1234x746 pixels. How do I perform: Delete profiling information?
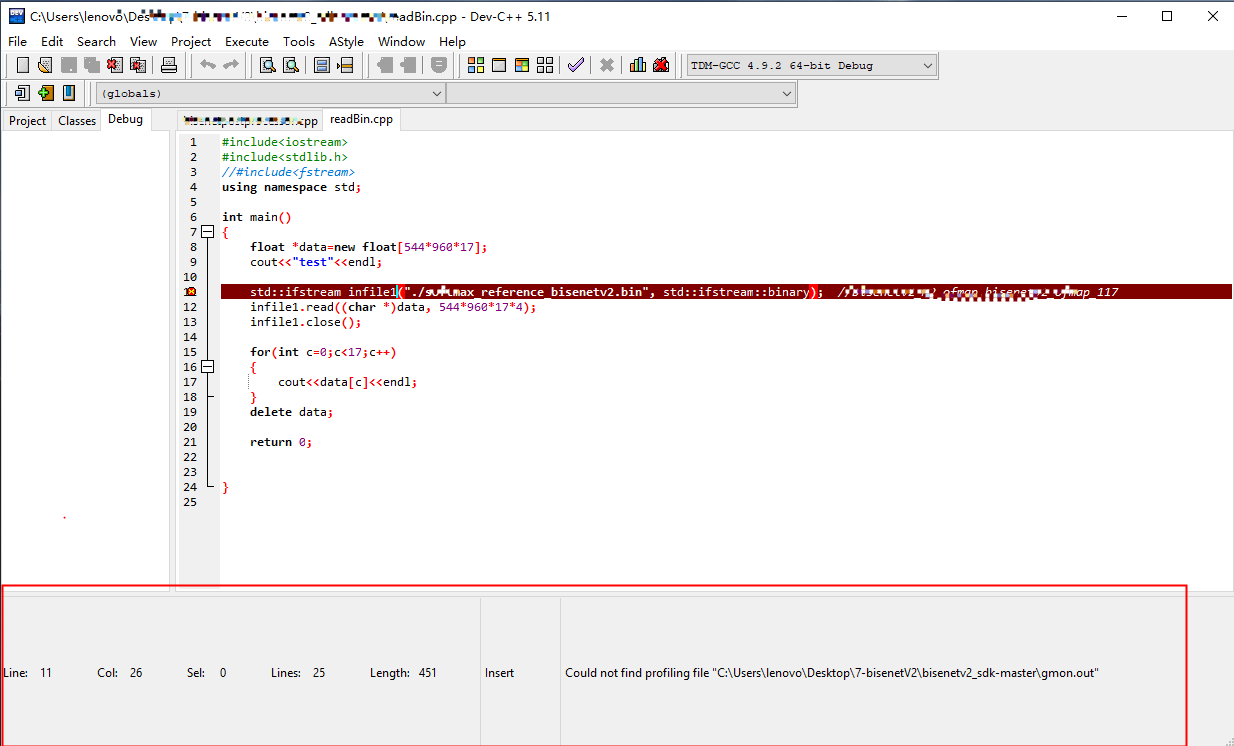660,64
